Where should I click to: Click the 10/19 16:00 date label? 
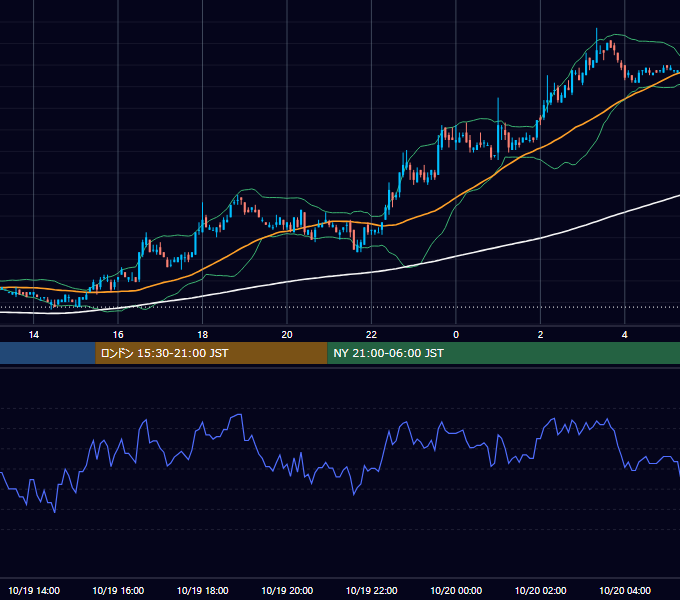(x=118, y=590)
